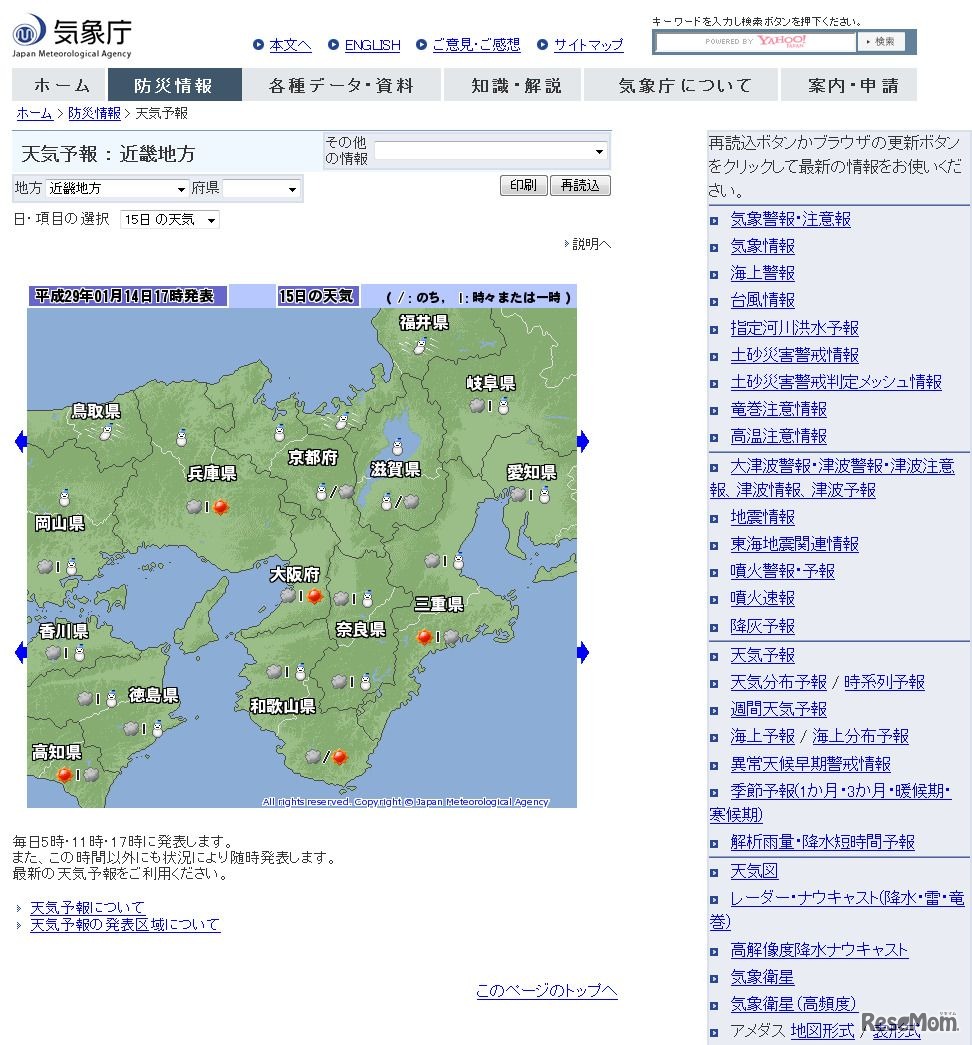Open the ご意見・ご感想 link
This screenshot has height=1045, width=972.
(x=476, y=45)
